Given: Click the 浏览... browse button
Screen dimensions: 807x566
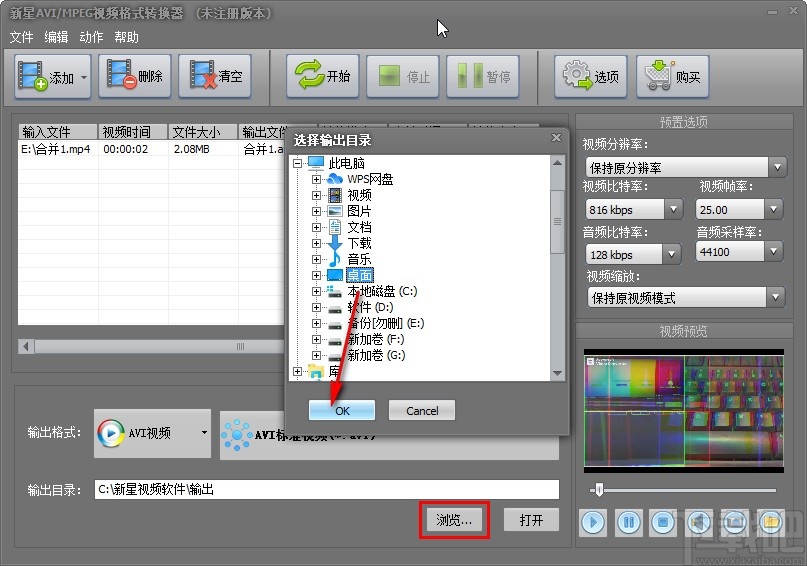Looking at the screenshot, I should tap(454, 520).
